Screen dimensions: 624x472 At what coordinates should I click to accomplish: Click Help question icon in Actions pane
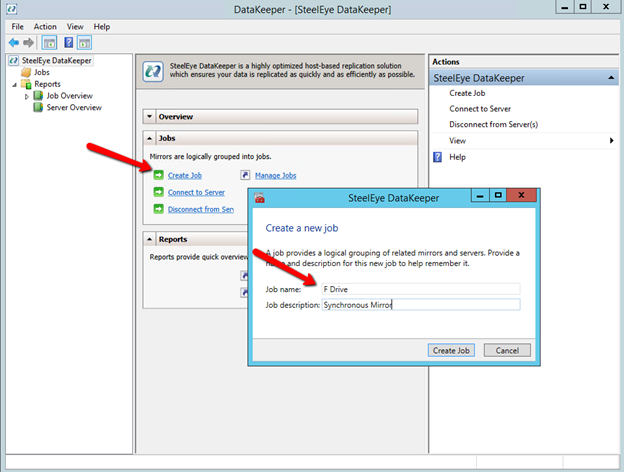(x=437, y=157)
